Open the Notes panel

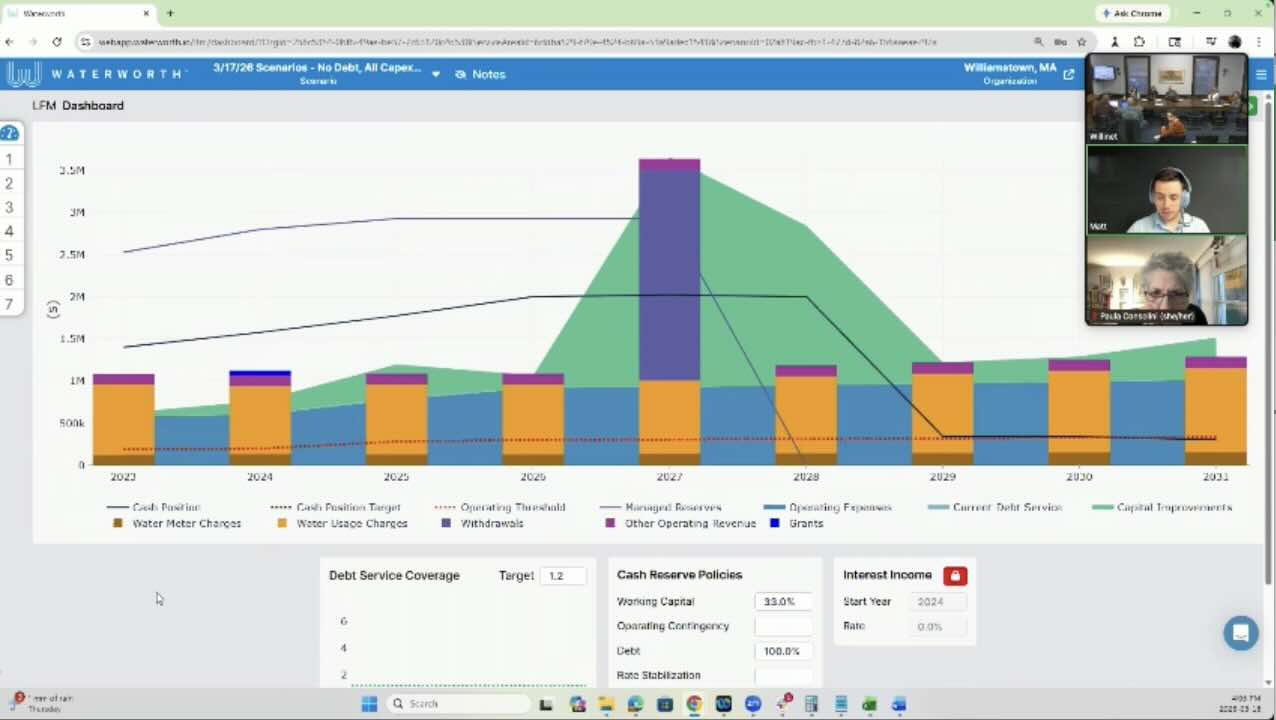click(x=480, y=74)
